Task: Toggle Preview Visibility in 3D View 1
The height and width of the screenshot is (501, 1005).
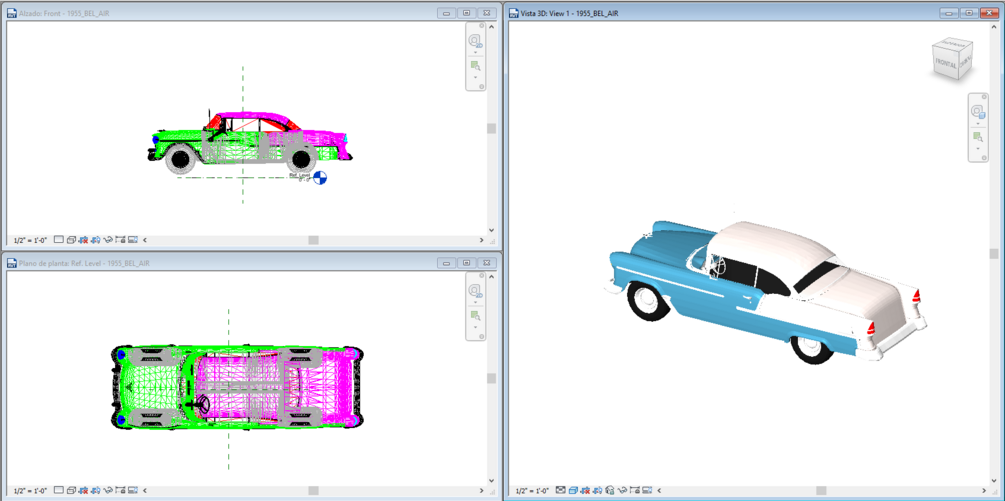Action: [647, 490]
